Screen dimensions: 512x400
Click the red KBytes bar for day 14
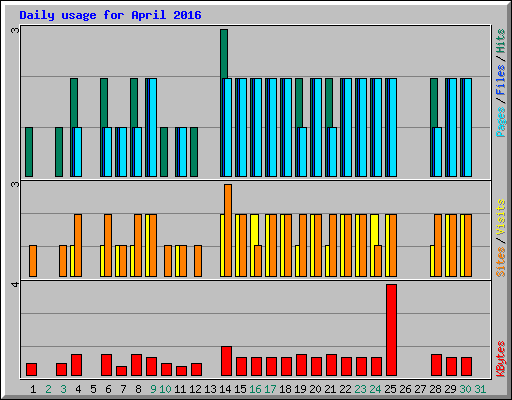226,361
